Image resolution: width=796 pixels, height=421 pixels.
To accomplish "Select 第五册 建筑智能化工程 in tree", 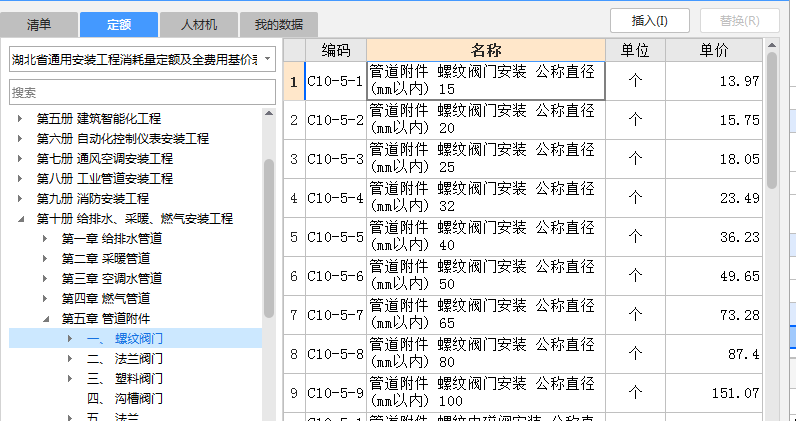I will click(98, 118).
